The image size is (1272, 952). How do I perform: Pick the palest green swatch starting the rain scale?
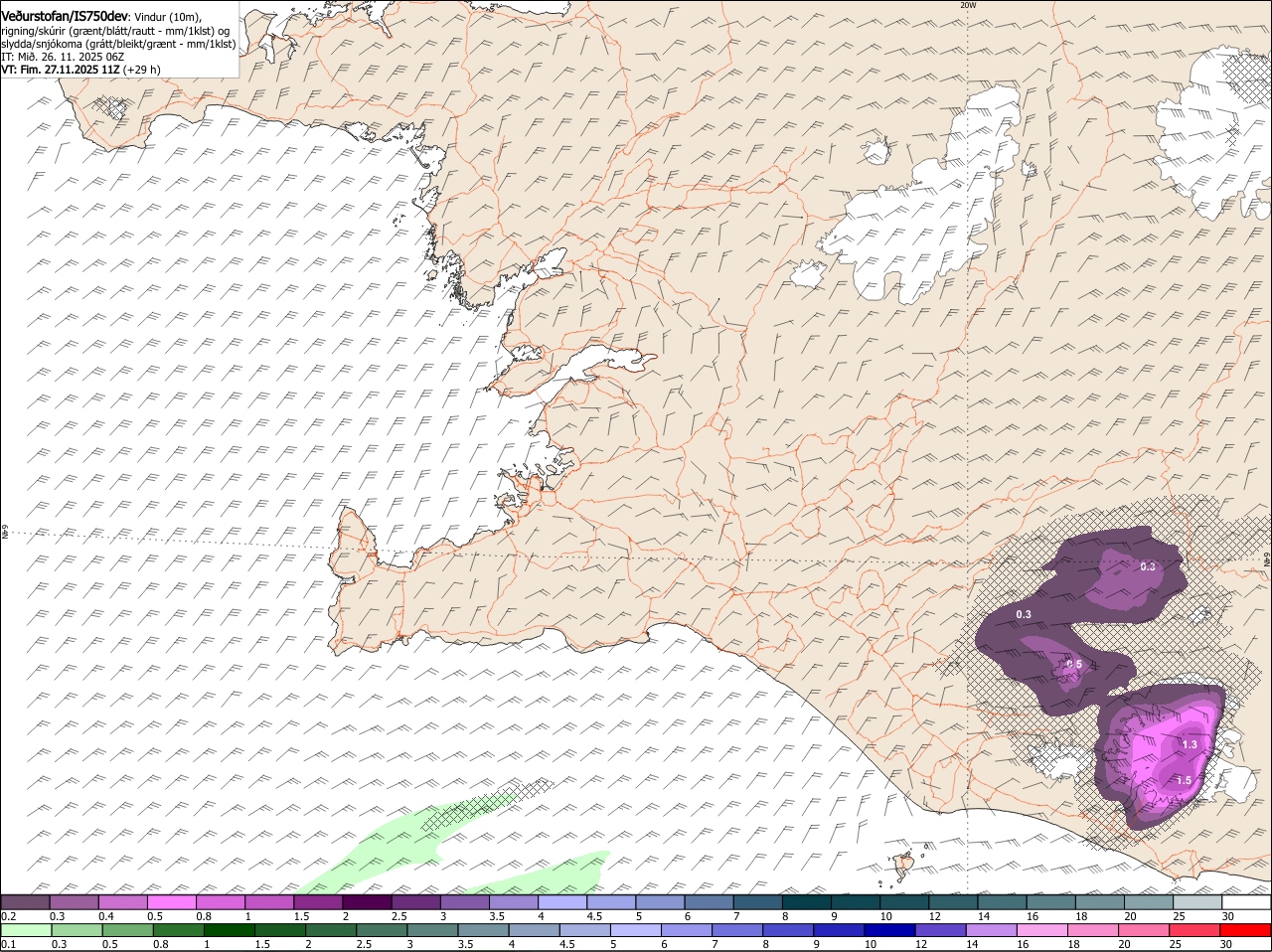click(x=25, y=930)
